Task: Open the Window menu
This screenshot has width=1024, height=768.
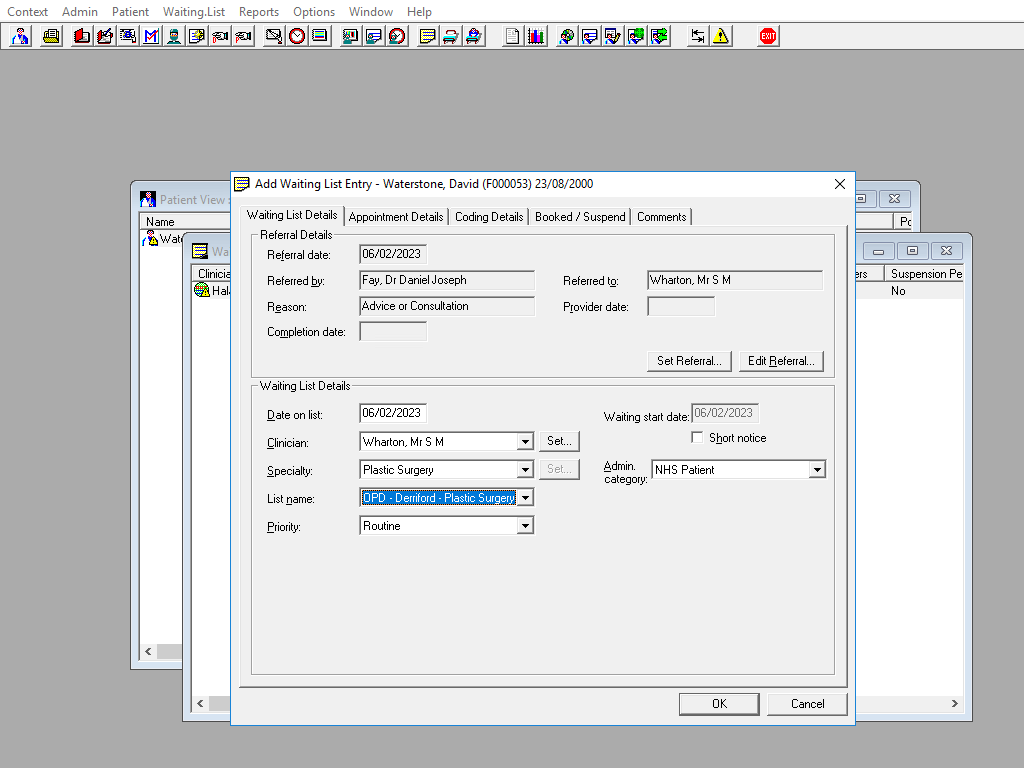Action: pyautogui.click(x=371, y=12)
